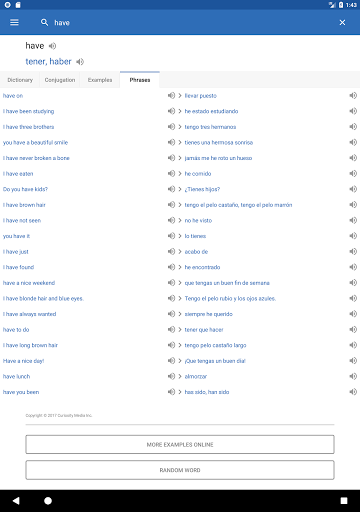Click the MORE EXAMPLES ONLINE button

[x=180, y=444]
